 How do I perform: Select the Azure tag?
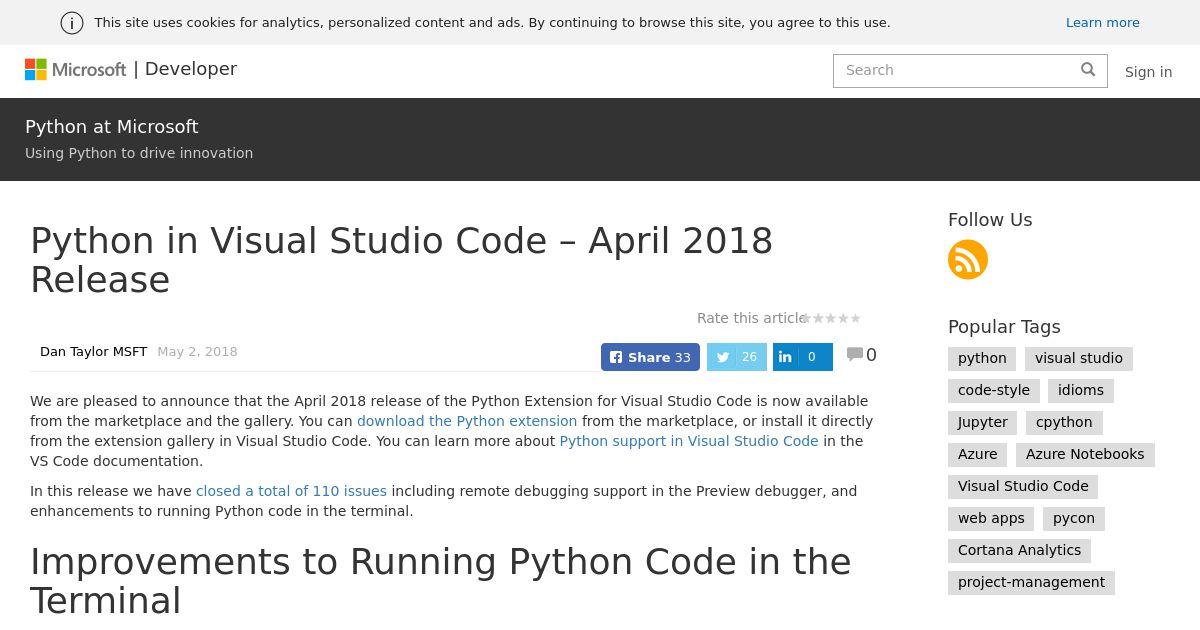(x=977, y=454)
